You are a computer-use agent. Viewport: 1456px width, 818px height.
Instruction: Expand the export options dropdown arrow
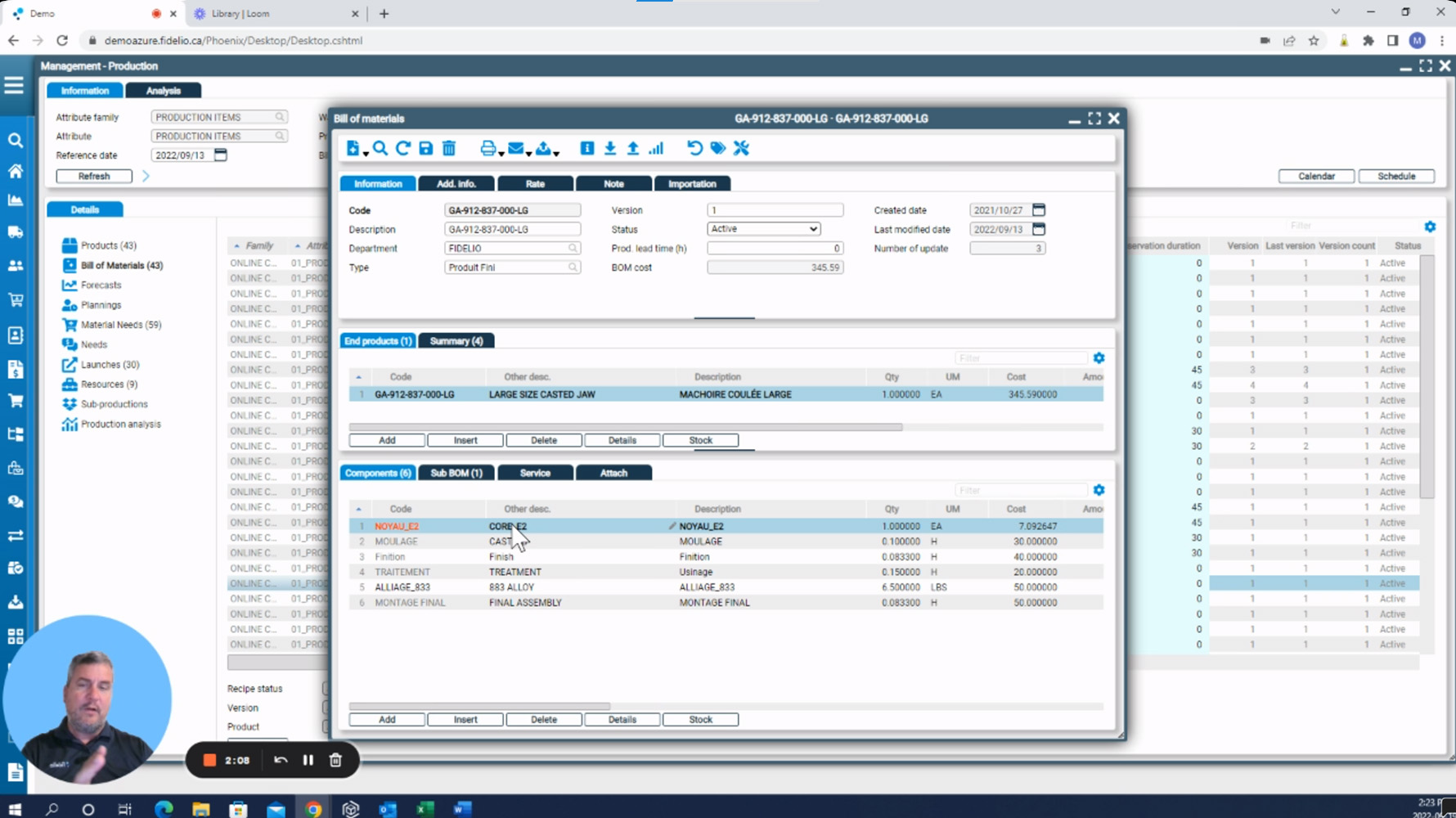click(556, 153)
